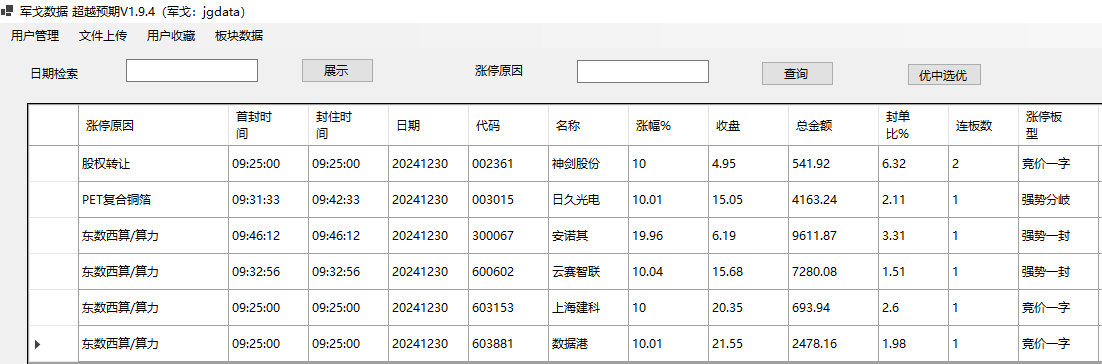The height and width of the screenshot is (364, 1102).
Task: Click the total amount 9611.87 cell
Action: point(834,235)
